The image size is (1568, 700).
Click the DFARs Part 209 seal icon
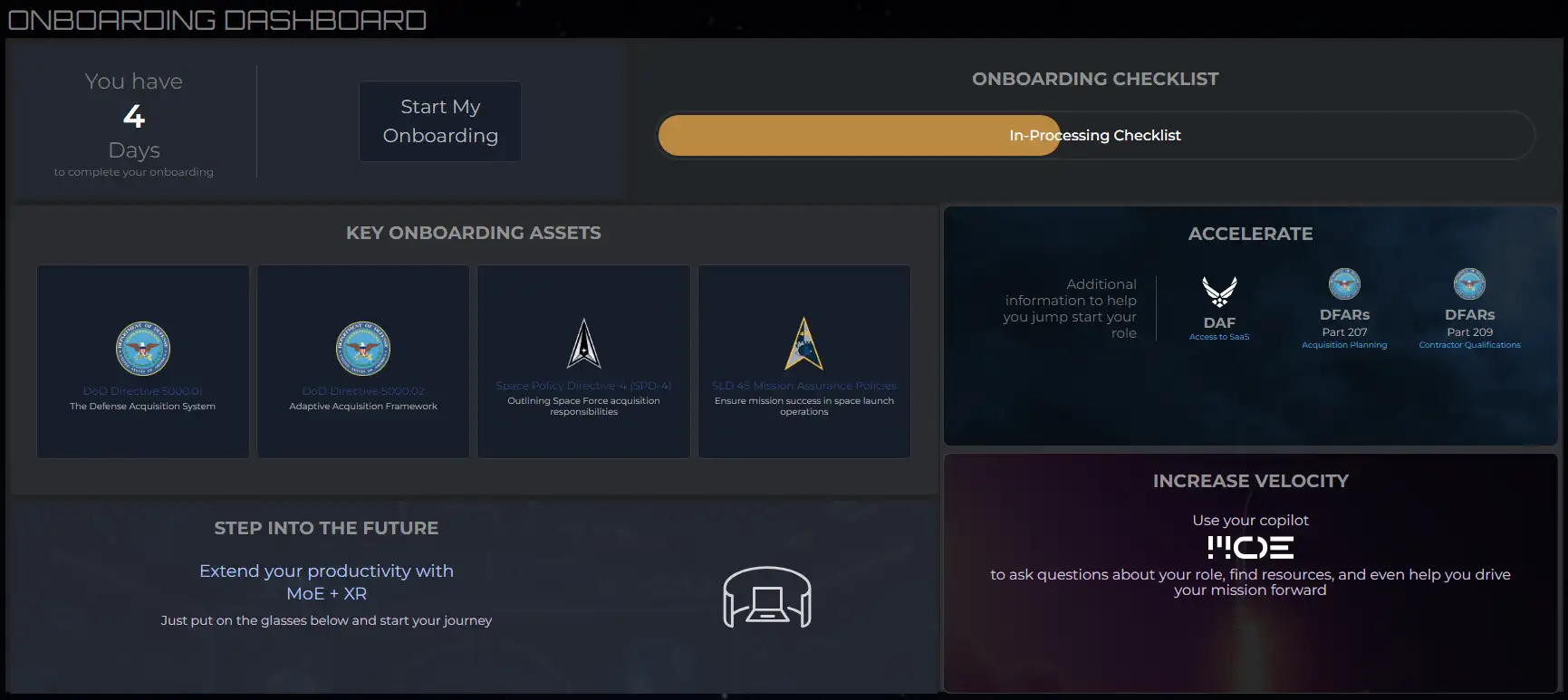[x=1469, y=284]
